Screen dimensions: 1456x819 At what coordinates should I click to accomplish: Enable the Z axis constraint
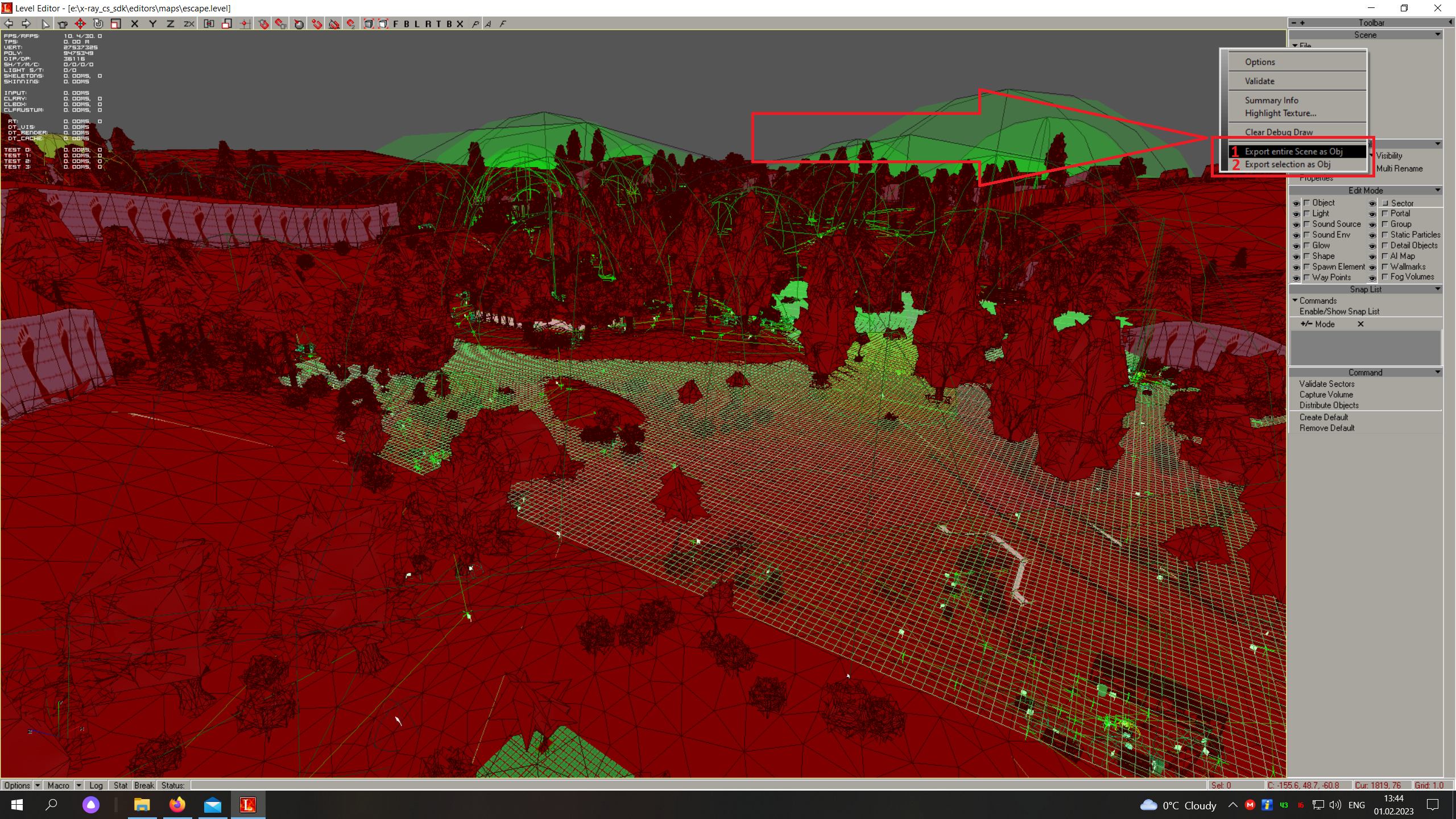click(x=169, y=23)
